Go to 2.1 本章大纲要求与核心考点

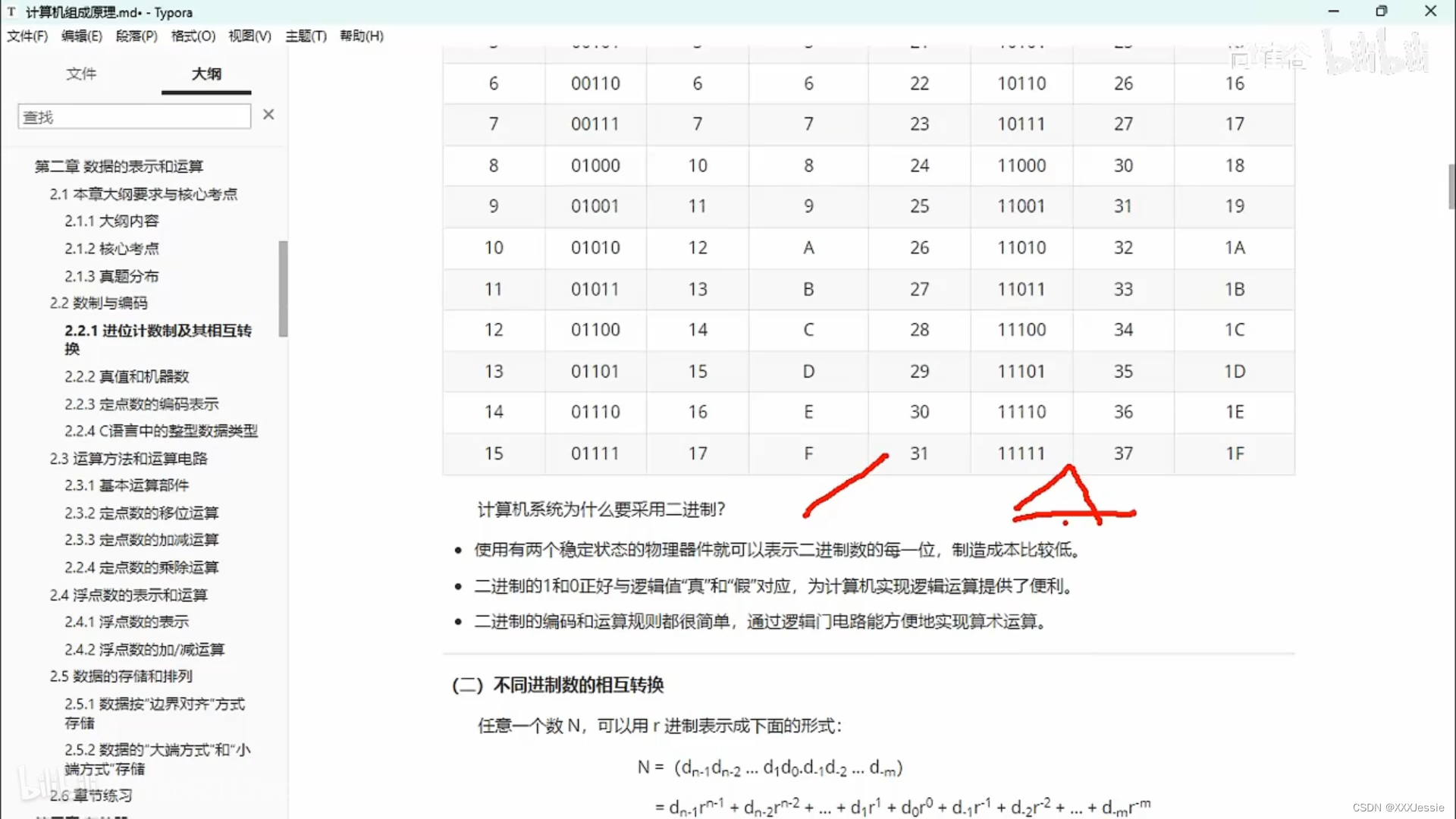(143, 194)
